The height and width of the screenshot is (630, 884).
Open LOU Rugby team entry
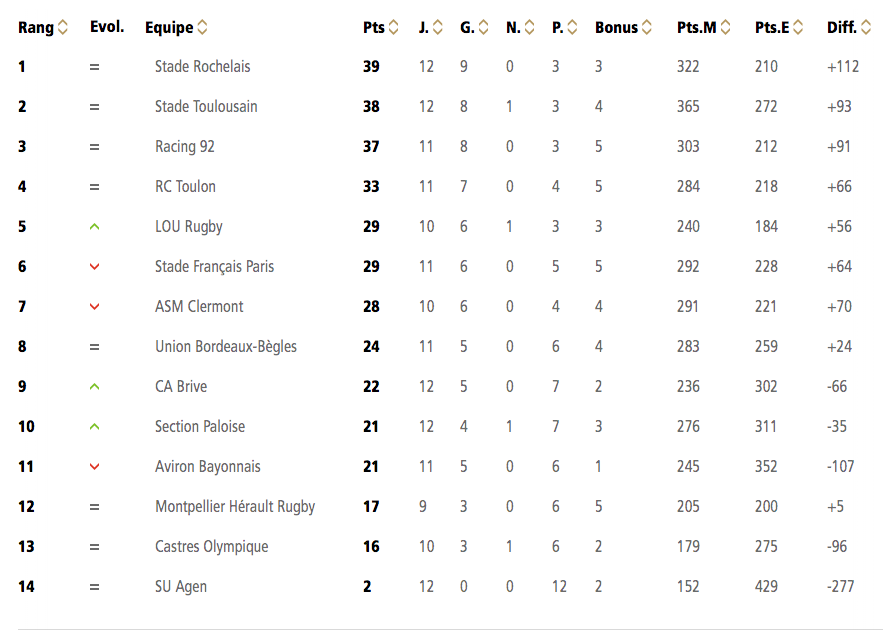(189, 227)
